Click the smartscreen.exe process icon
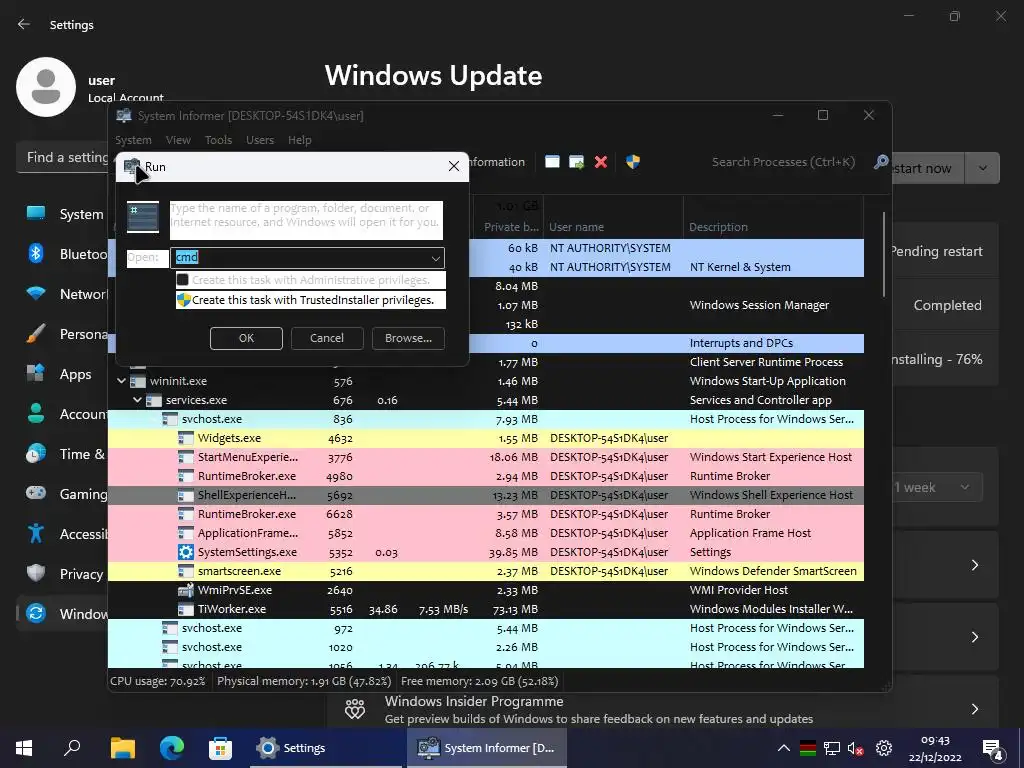The image size is (1024, 768). (186, 571)
